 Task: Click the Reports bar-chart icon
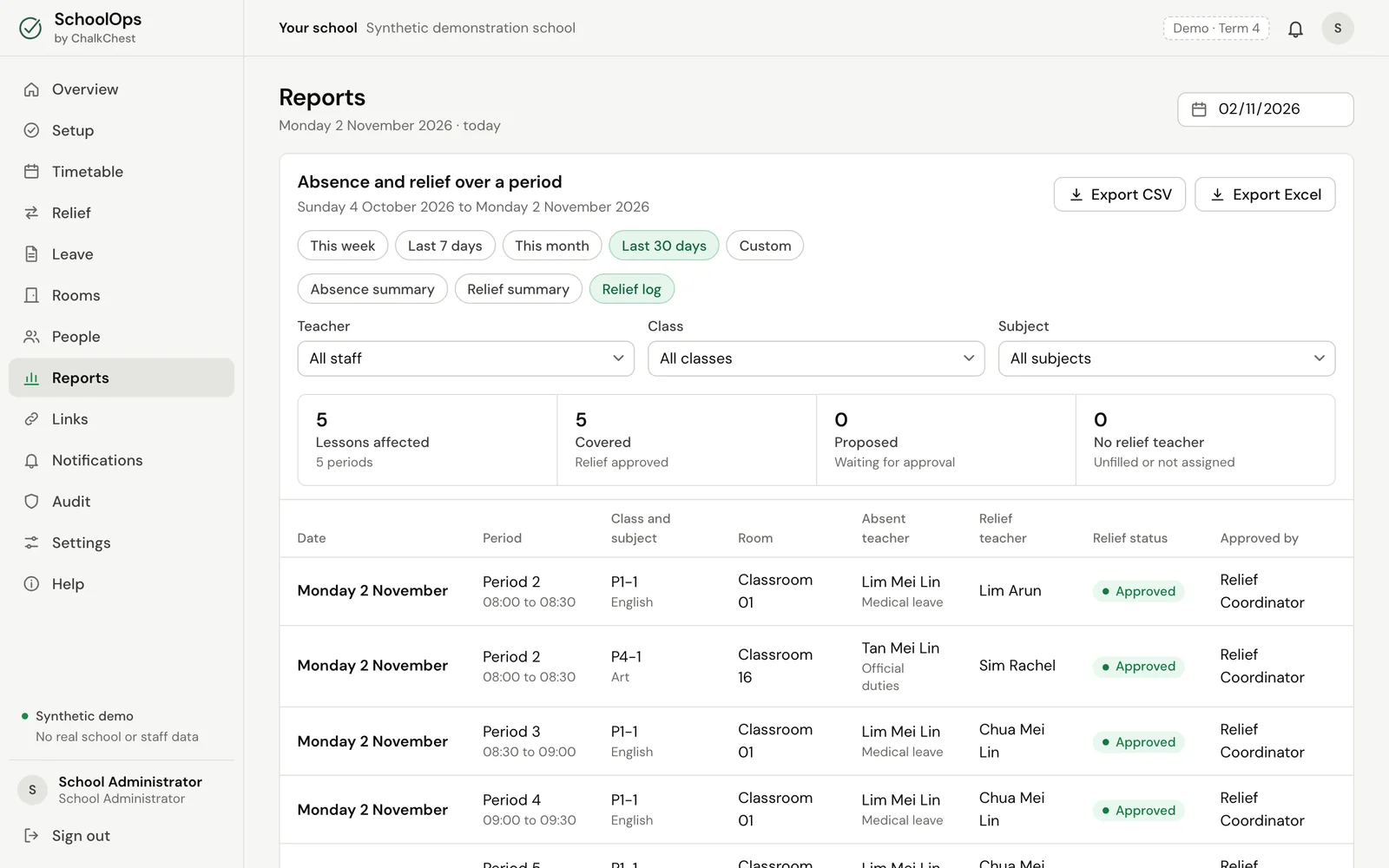(31, 378)
